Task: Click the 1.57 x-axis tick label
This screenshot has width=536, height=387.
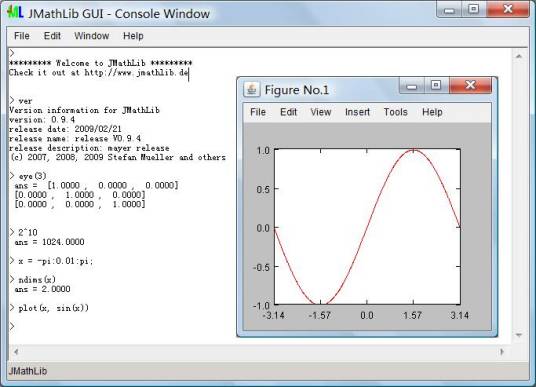Action: (412, 315)
